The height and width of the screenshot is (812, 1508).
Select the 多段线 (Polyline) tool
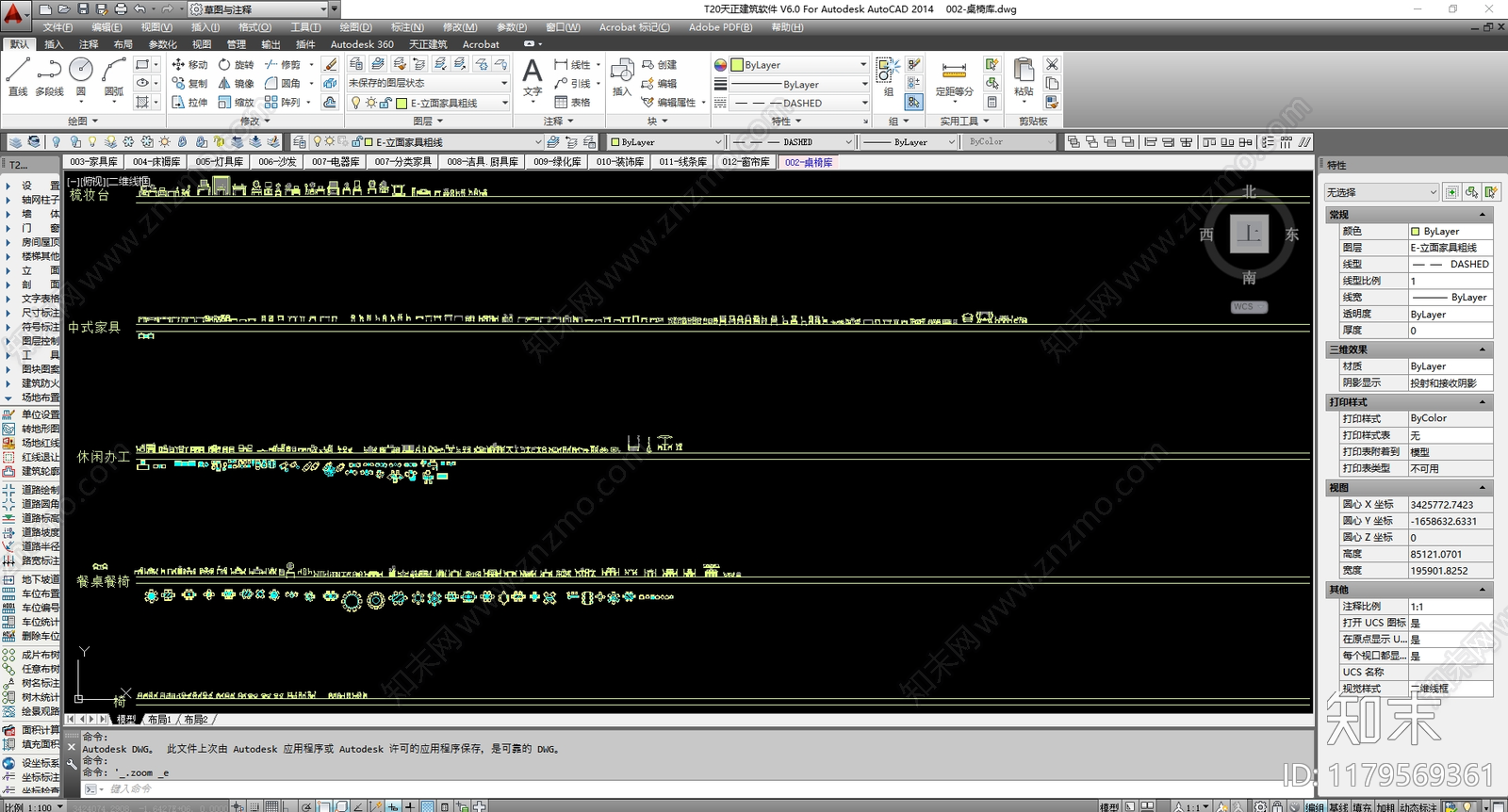pos(49,76)
